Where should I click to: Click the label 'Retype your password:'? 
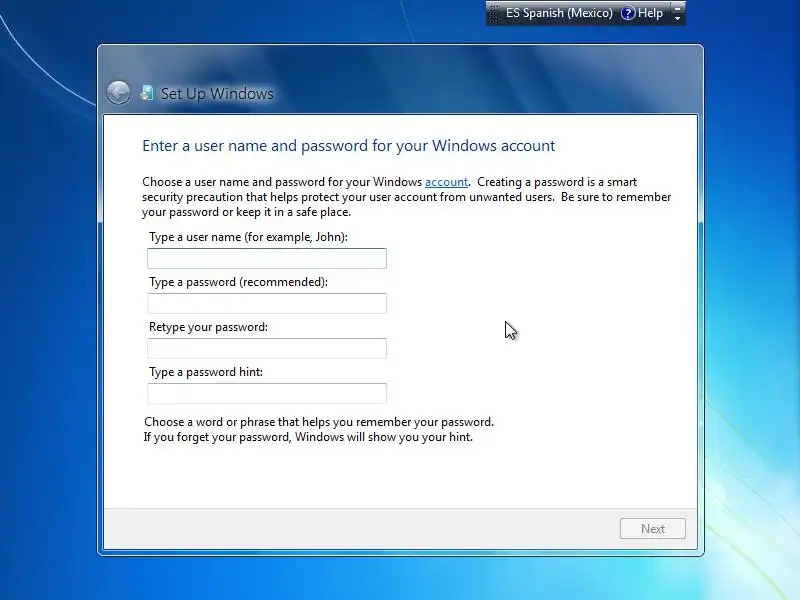[x=208, y=327]
